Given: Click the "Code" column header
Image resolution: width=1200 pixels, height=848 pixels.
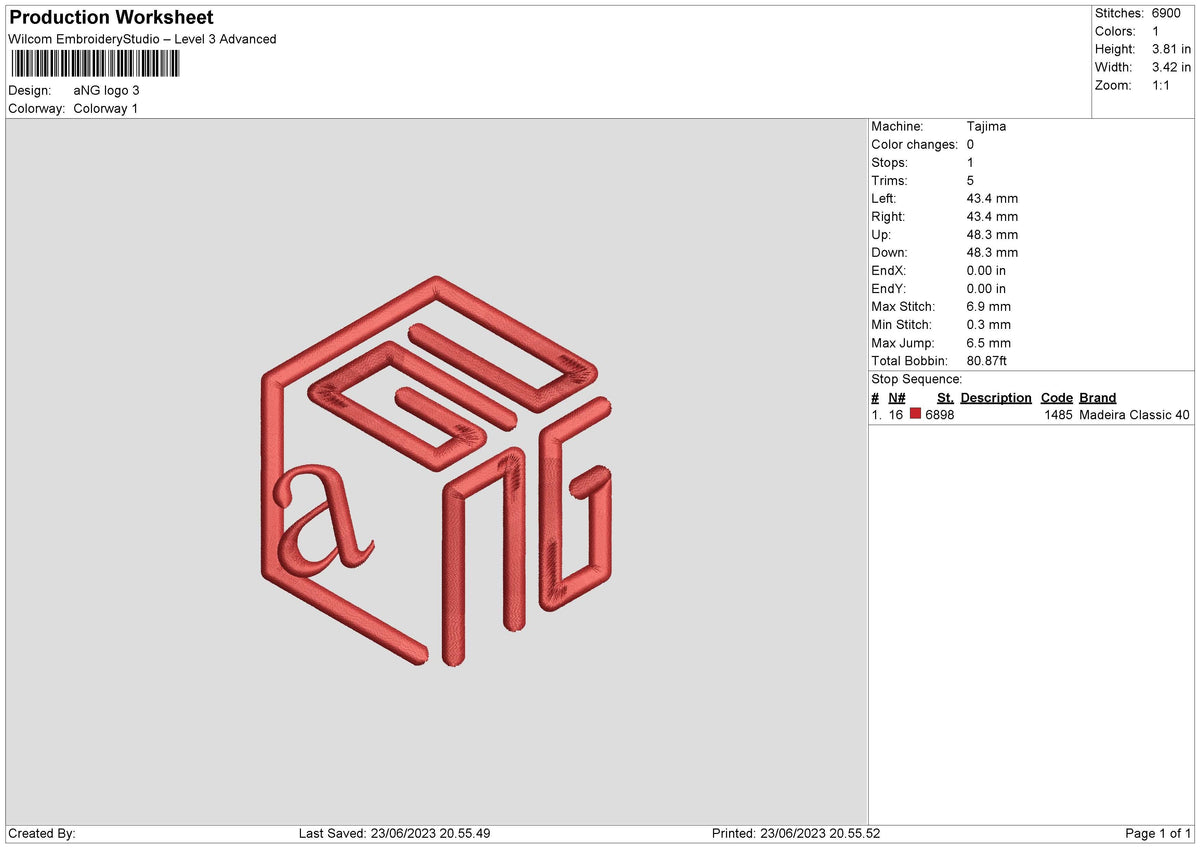Looking at the screenshot, I should pyautogui.click(x=1057, y=397).
